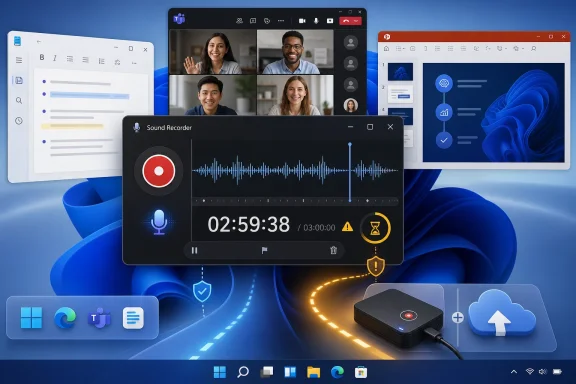The image size is (576, 384).
Task: Open the volume icon in system tray
Action: click(x=543, y=372)
